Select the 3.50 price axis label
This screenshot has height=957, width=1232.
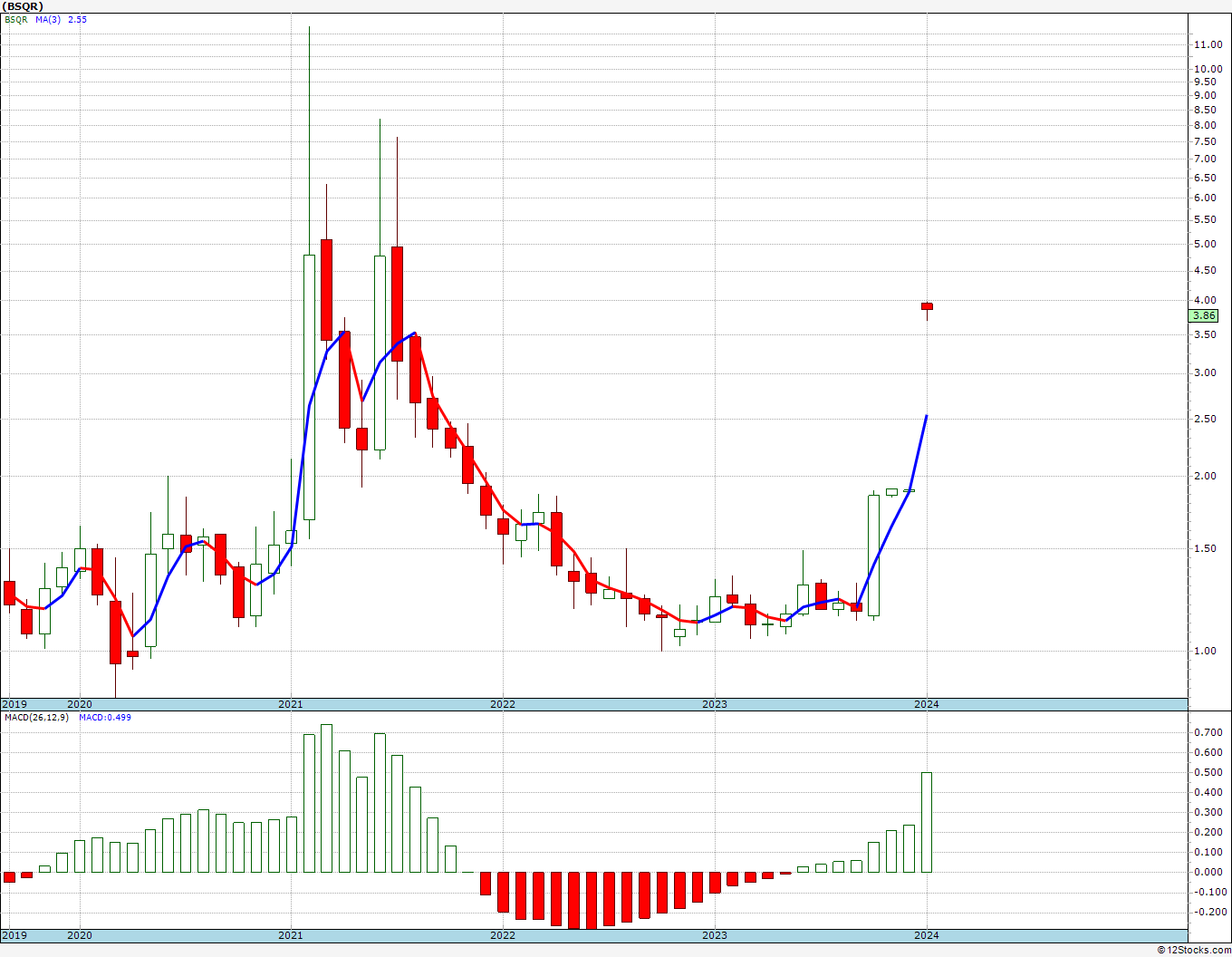1205,335
